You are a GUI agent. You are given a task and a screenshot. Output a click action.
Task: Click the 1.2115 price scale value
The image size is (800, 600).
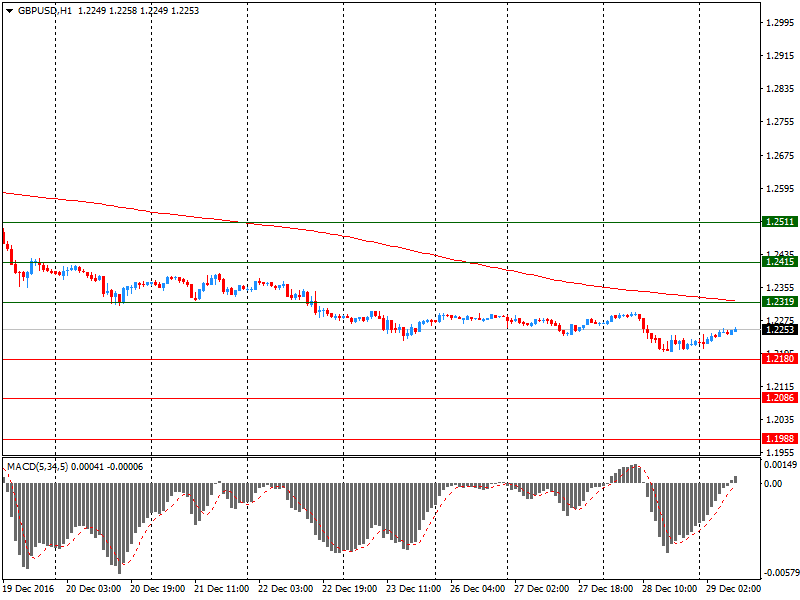coord(780,387)
